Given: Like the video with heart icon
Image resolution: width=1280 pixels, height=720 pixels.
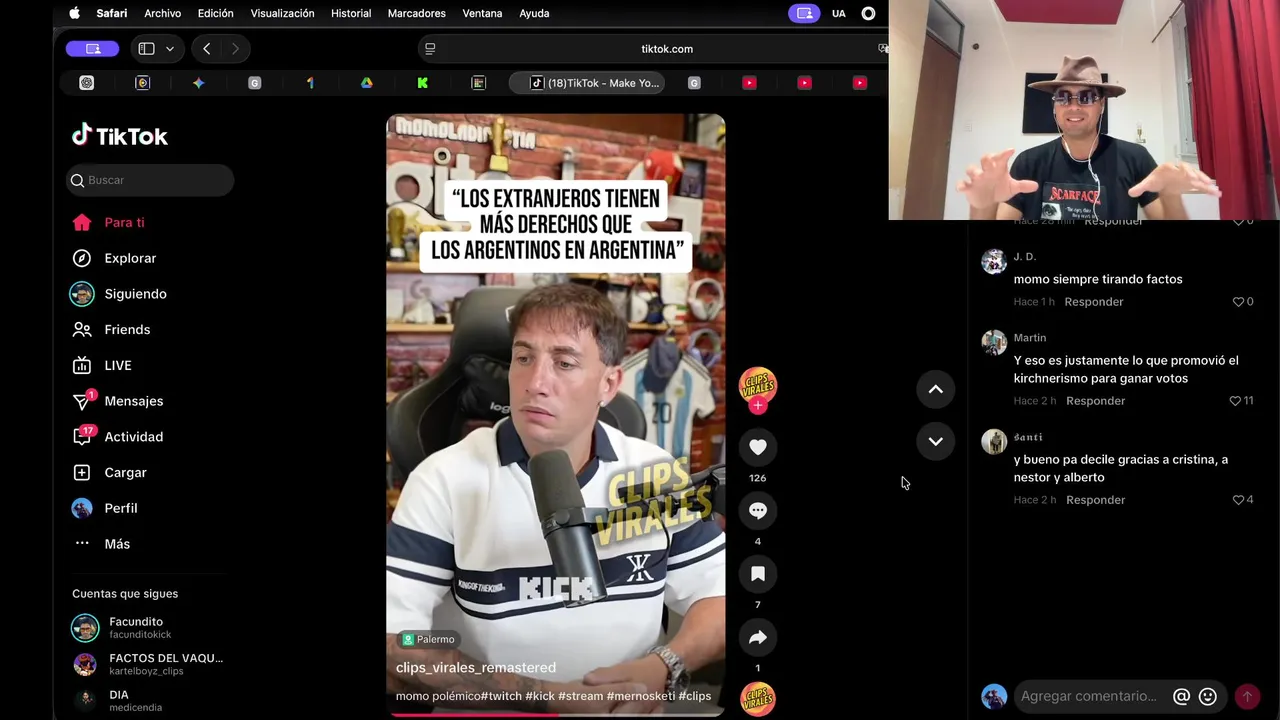Looking at the screenshot, I should point(757,447).
